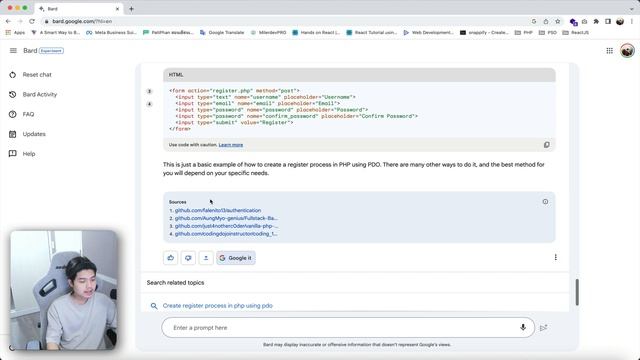640x360 pixels.
Task: Open the Apps bookmark
Action: 15,32
